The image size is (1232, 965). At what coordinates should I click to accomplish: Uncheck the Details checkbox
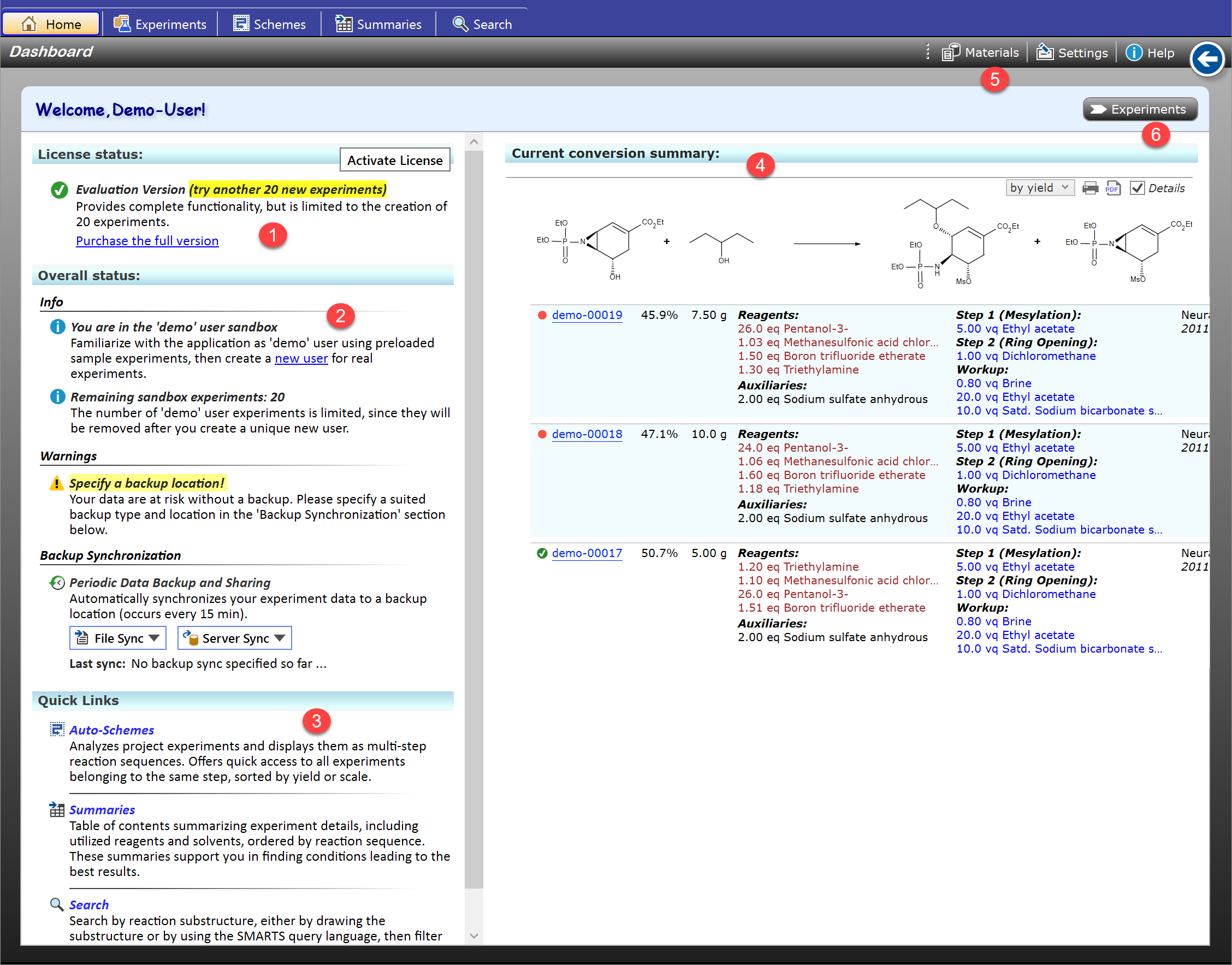click(1136, 188)
